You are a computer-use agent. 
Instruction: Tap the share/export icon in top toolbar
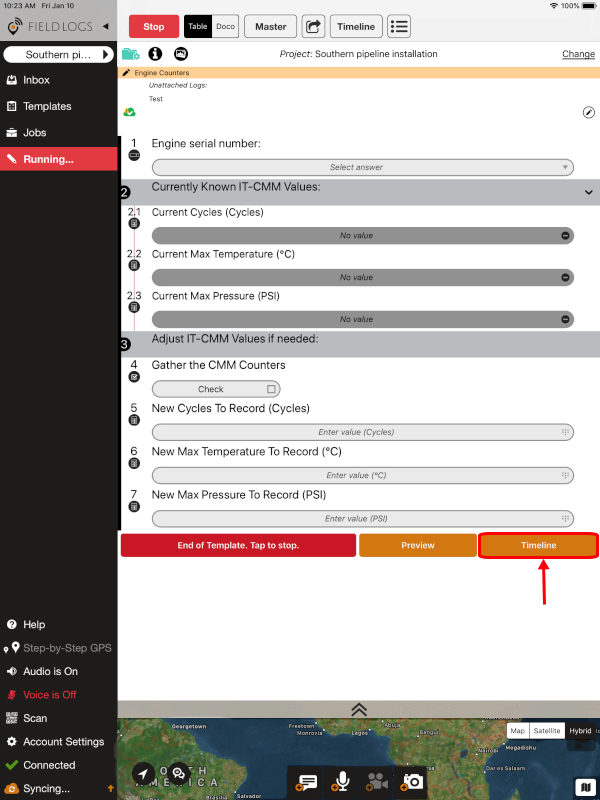313,27
